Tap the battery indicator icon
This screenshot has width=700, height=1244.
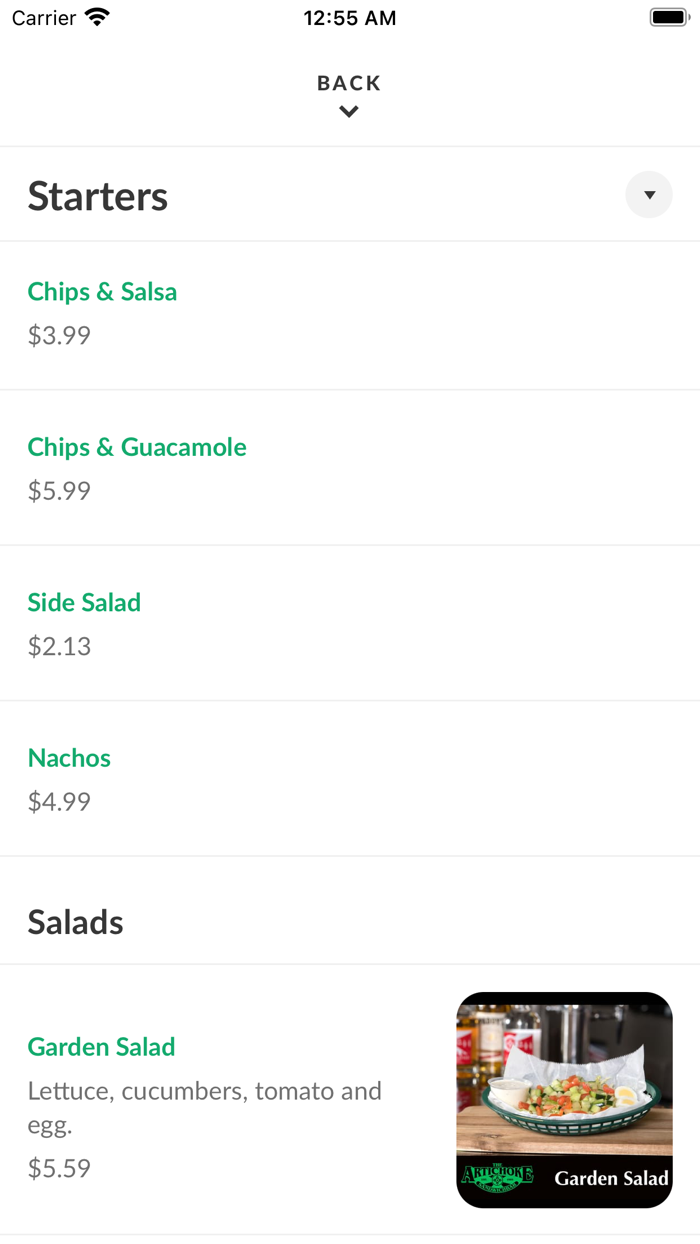(669, 16)
